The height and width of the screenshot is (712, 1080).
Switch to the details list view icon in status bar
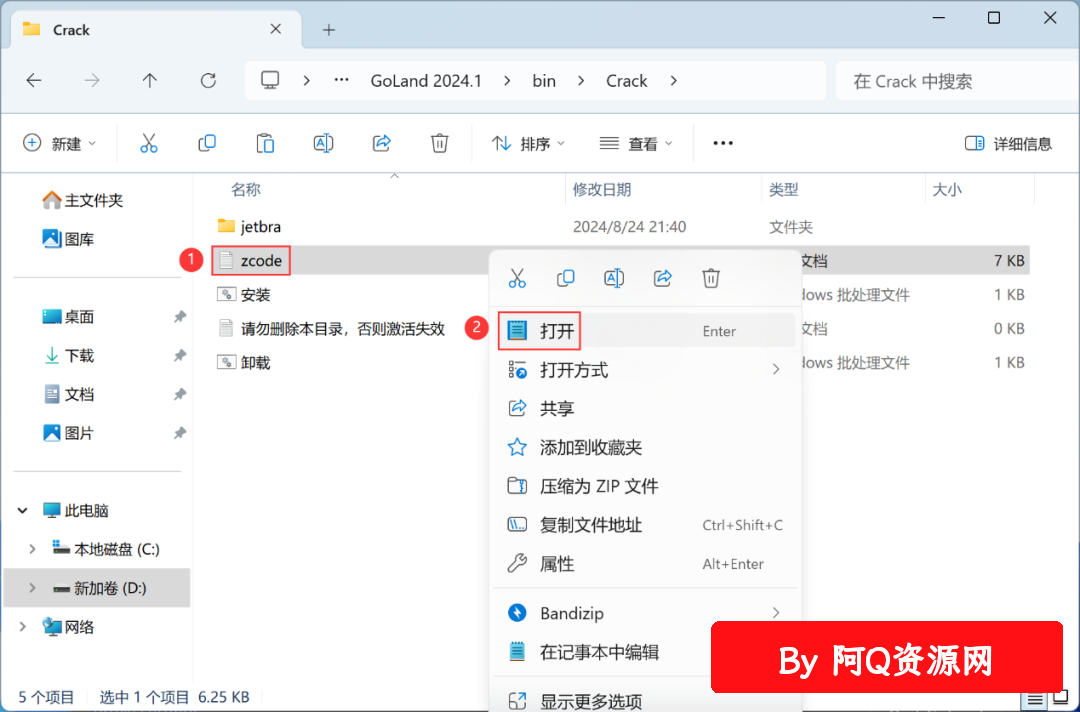[x=1035, y=700]
